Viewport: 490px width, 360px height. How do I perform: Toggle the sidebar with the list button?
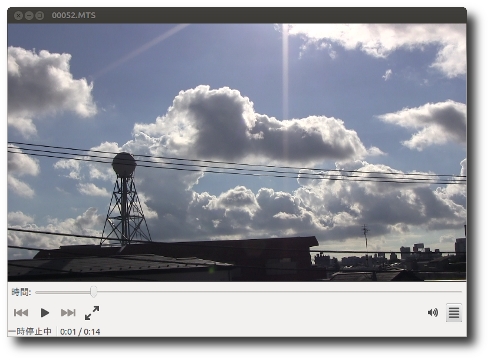tap(454, 313)
